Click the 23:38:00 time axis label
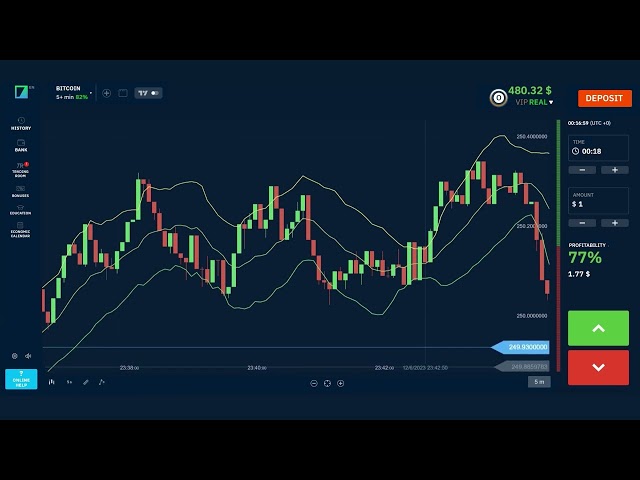 pyautogui.click(x=129, y=368)
